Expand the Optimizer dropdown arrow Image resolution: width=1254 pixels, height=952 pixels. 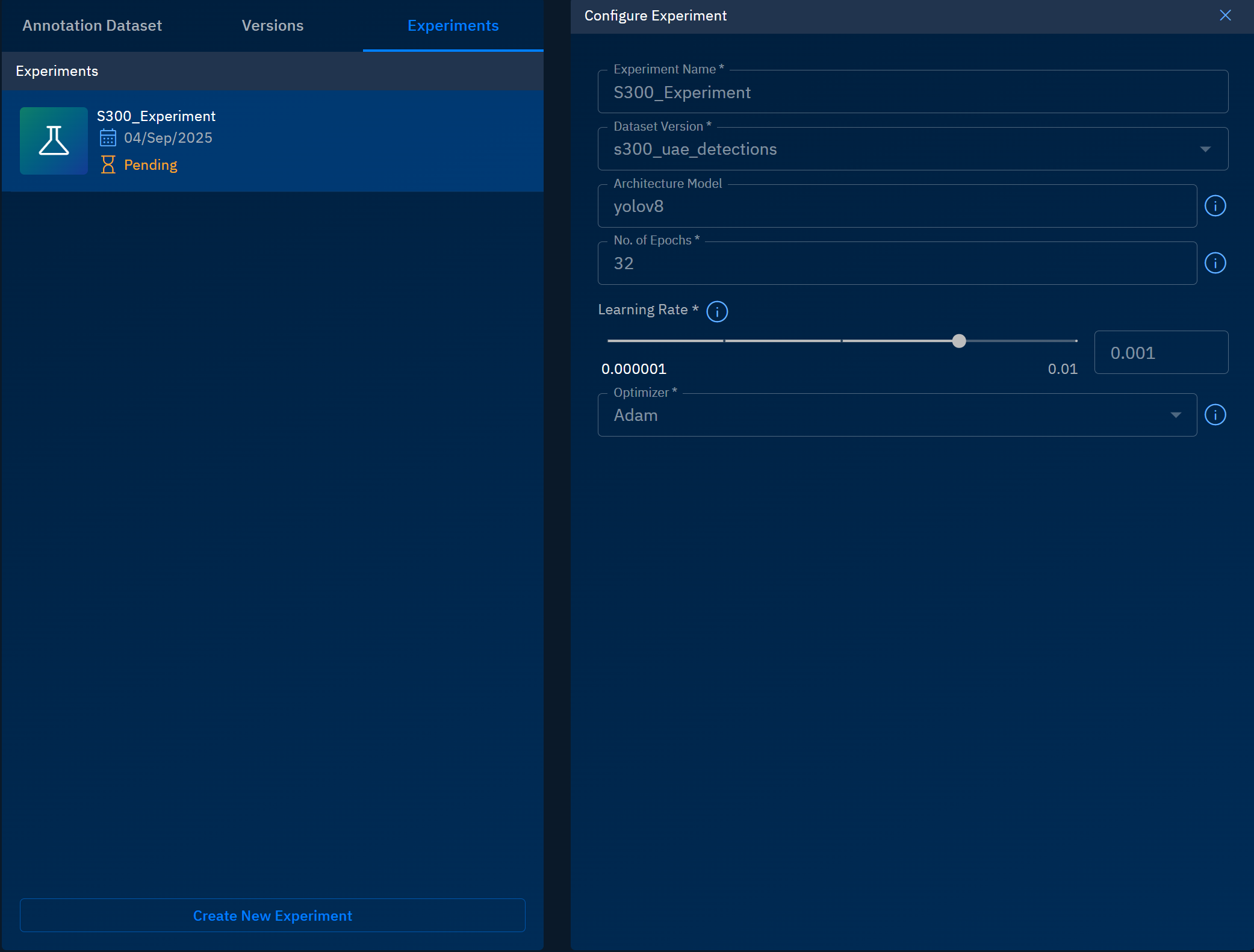tap(1175, 415)
